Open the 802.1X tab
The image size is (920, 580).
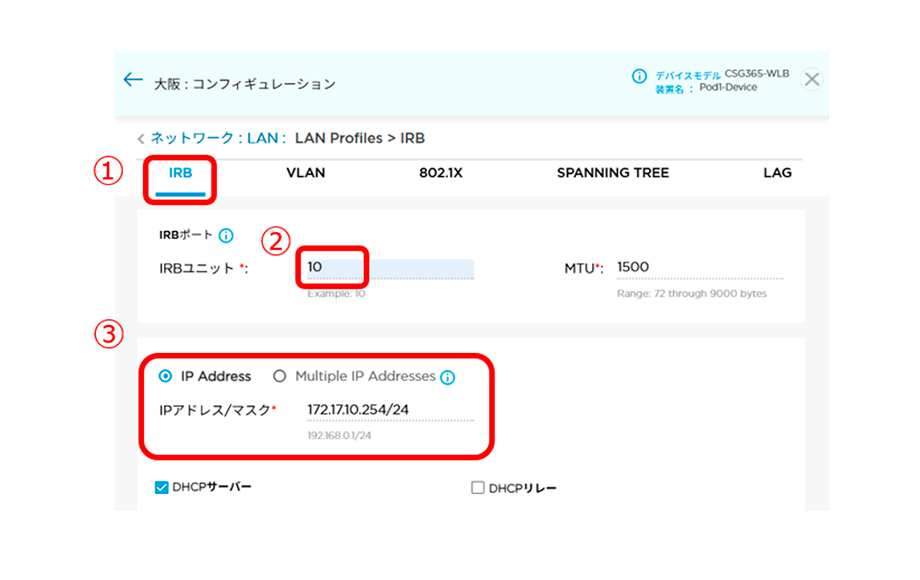(x=440, y=173)
